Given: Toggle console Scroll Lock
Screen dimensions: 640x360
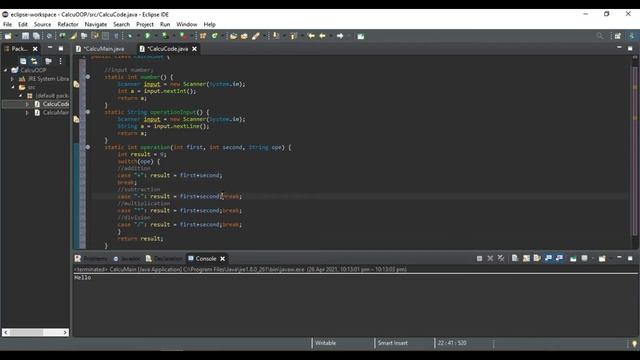Looking at the screenshot, I should [526, 258].
